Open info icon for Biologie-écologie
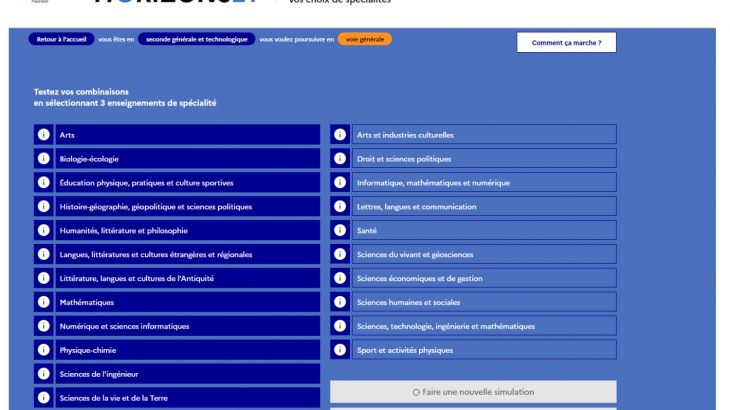 [x=43, y=159]
